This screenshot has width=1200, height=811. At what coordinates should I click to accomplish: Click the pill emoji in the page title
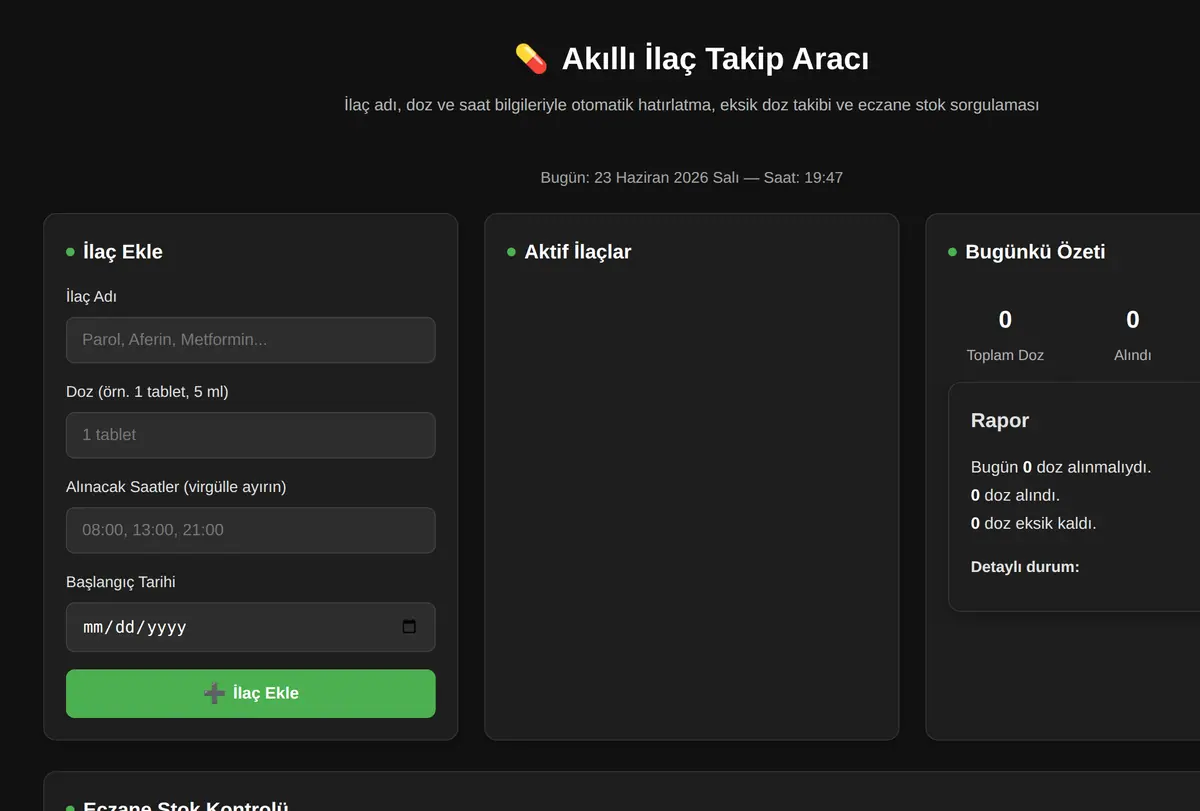[x=531, y=59]
